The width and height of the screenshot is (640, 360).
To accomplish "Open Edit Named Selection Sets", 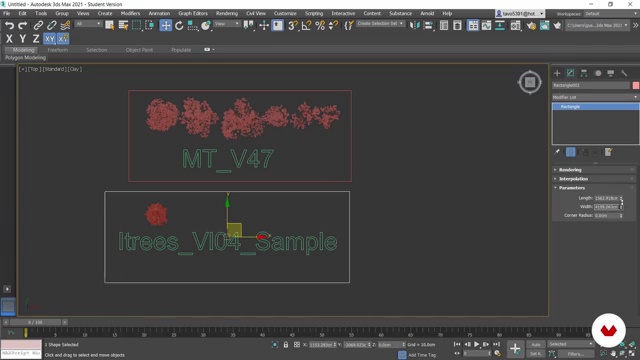I will pos(349,25).
